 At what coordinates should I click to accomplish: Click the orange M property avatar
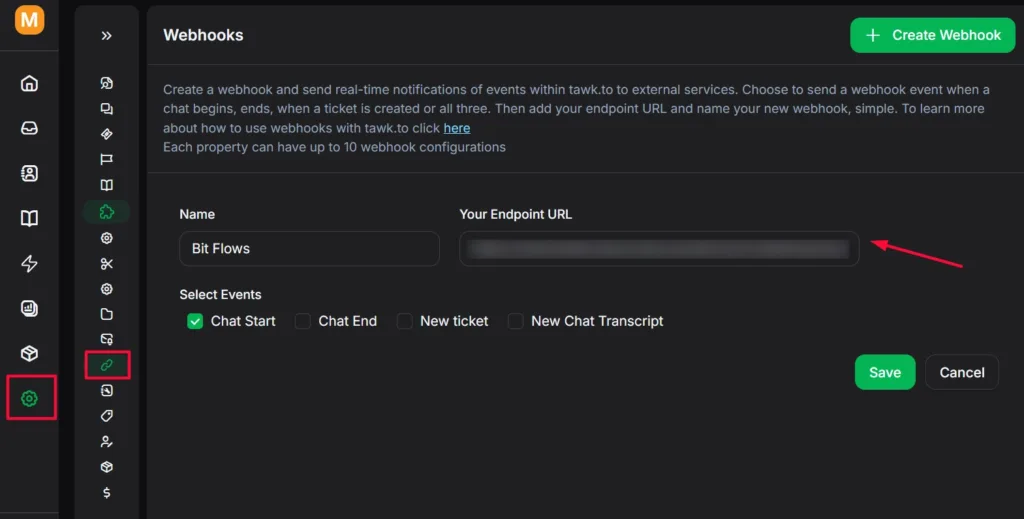[29, 20]
